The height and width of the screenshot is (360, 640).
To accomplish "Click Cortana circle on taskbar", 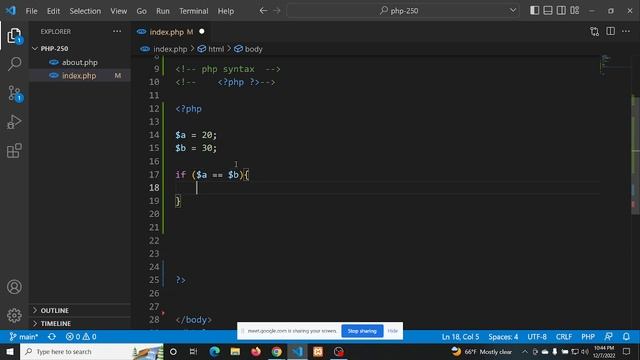I will (x=173, y=351).
